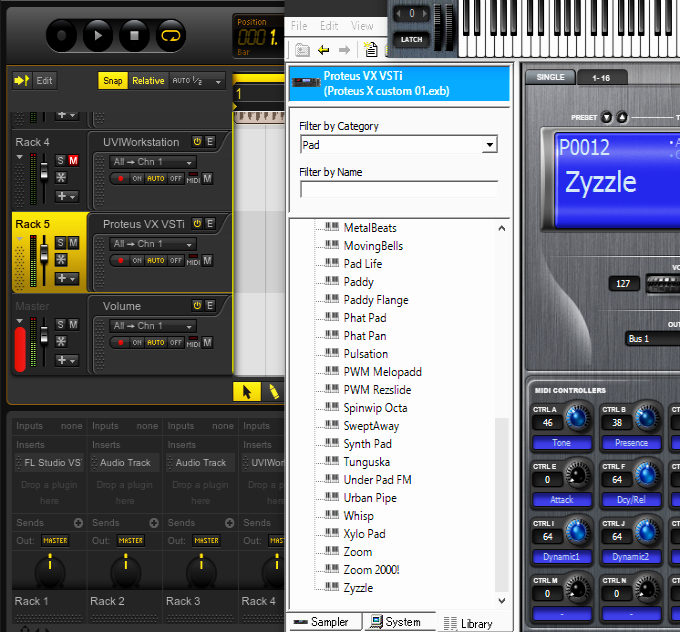This screenshot has height=632, width=680.
Task: Toggle the Relative button
Action: click(148, 81)
